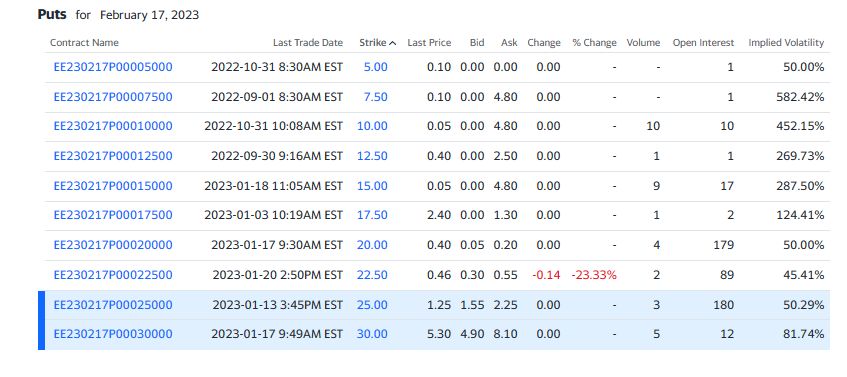
Task: Open contract EE230217P00005000
Action: 113,68
